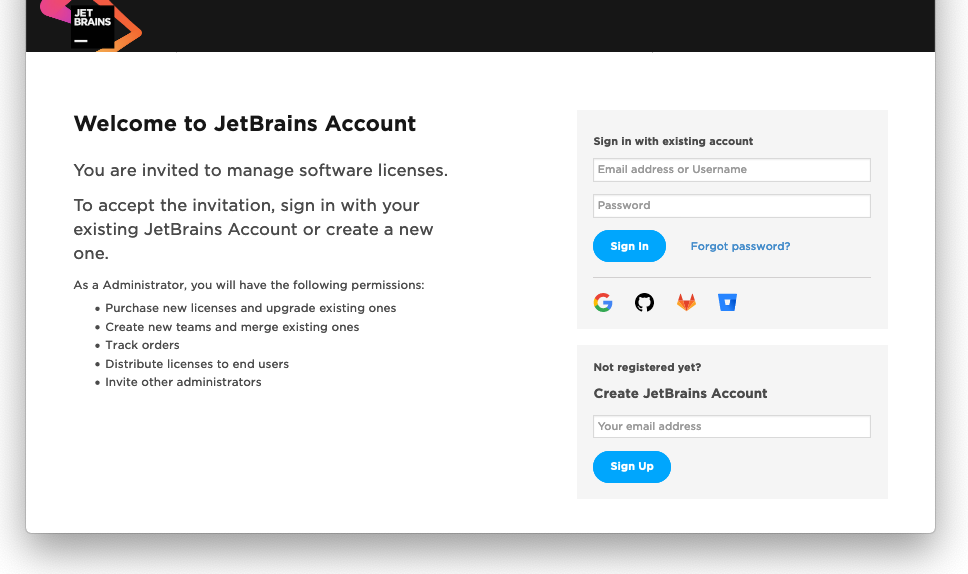Screen dimensions: 968x574
Task: Sign in with the Google icon
Action: click(603, 302)
